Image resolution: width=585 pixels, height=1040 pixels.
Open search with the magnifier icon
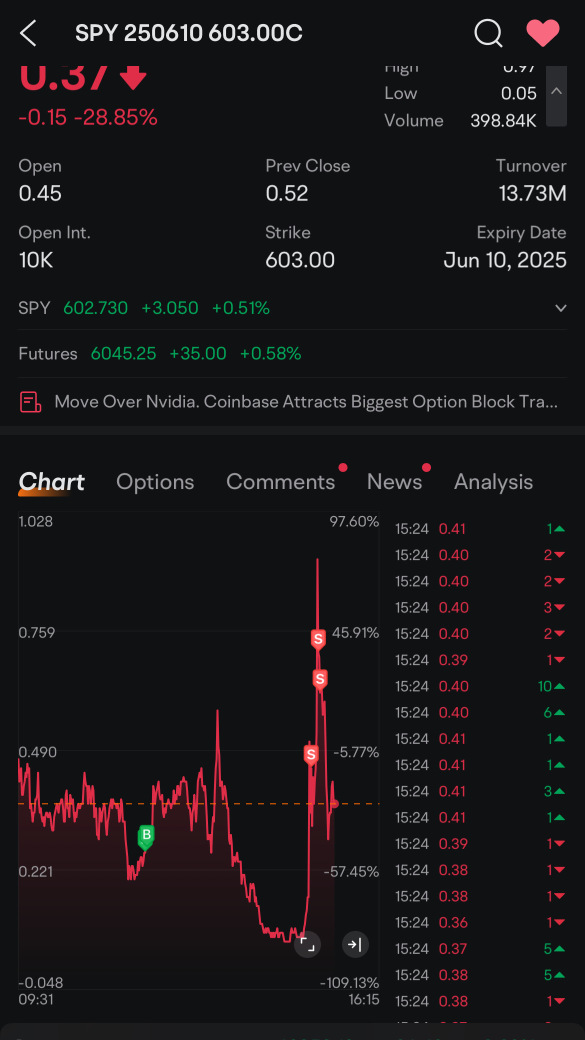pyautogui.click(x=488, y=33)
